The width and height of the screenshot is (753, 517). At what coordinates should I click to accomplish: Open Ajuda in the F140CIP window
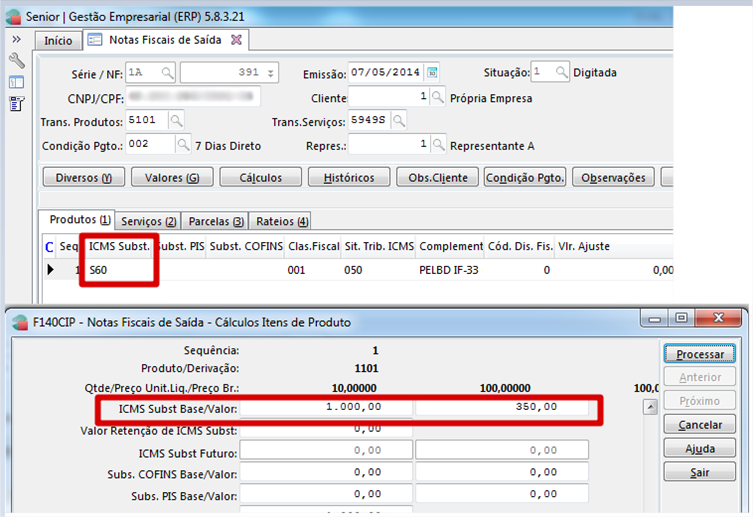point(700,449)
